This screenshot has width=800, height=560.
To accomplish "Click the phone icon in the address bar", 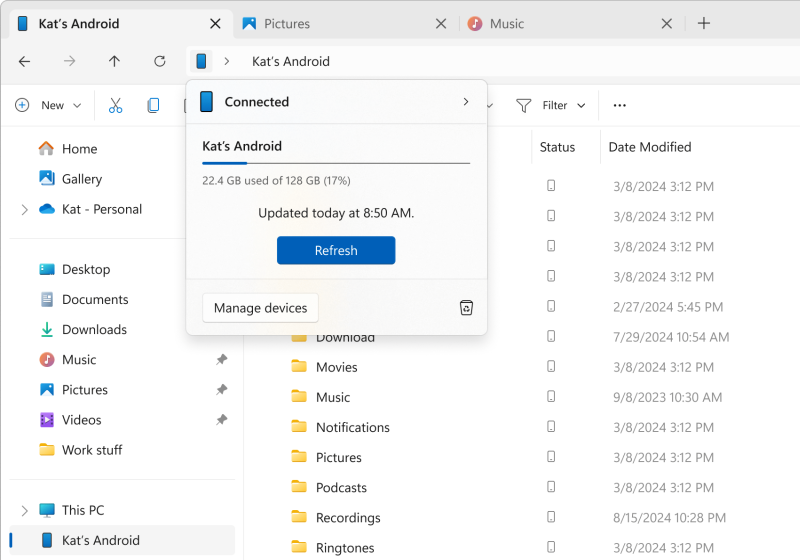I will click(x=201, y=61).
